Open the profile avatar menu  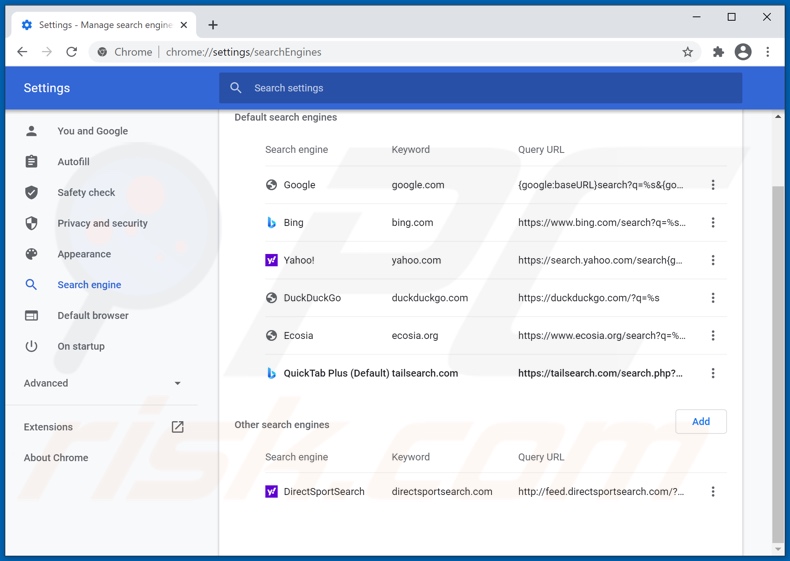click(x=743, y=52)
